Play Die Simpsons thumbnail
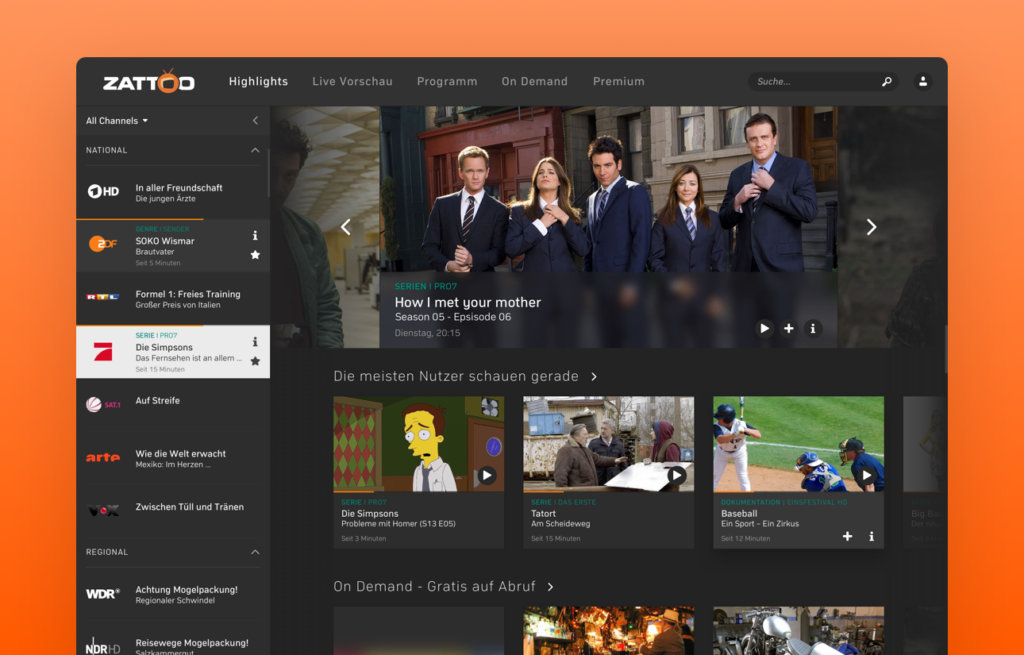The image size is (1024, 655). (x=487, y=475)
